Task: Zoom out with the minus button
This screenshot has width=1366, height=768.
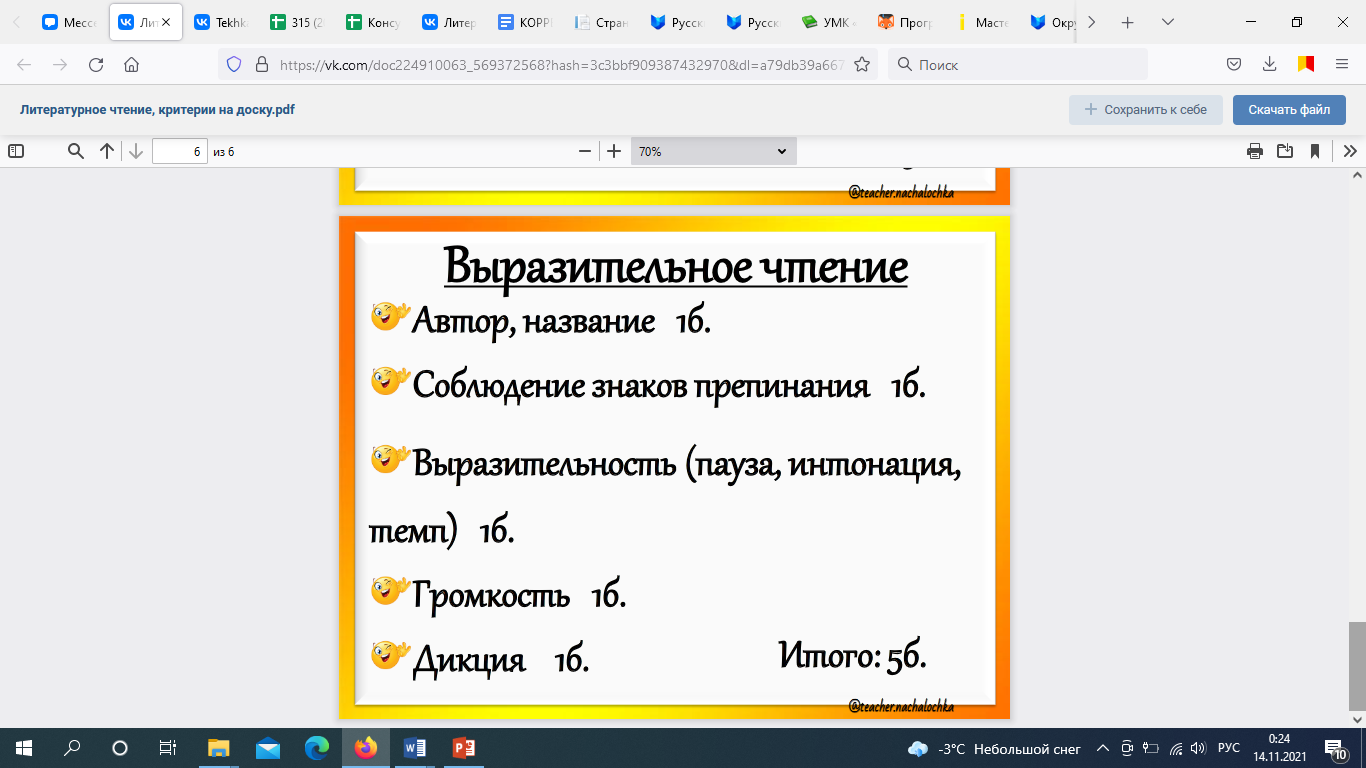Action: [585, 151]
